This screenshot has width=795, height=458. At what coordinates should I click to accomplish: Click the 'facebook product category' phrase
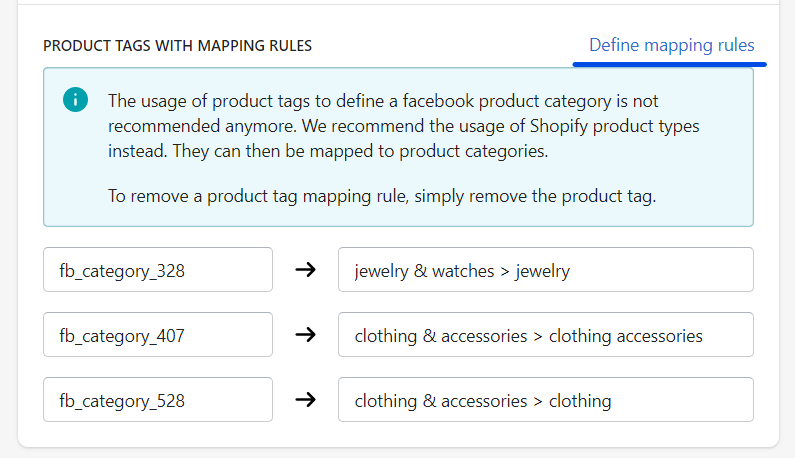(x=507, y=101)
